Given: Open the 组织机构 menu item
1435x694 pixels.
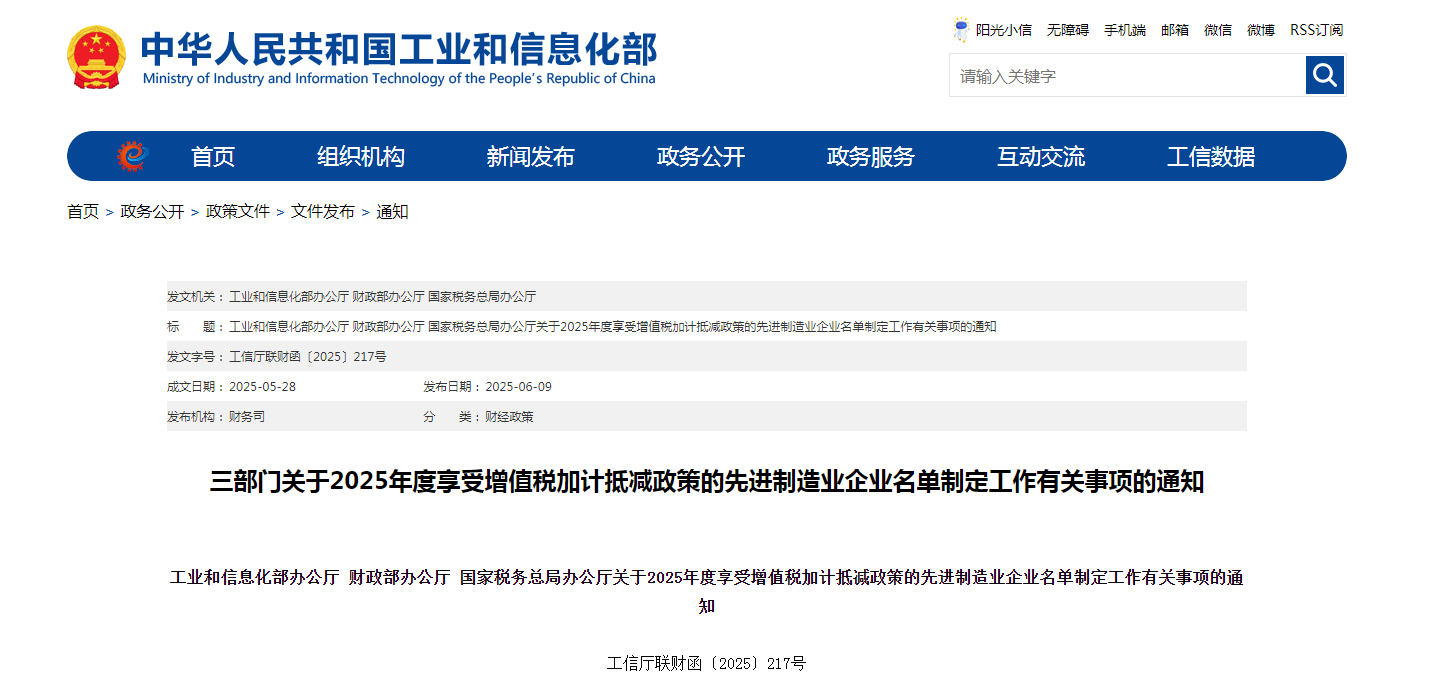Looking at the screenshot, I should pyautogui.click(x=361, y=156).
